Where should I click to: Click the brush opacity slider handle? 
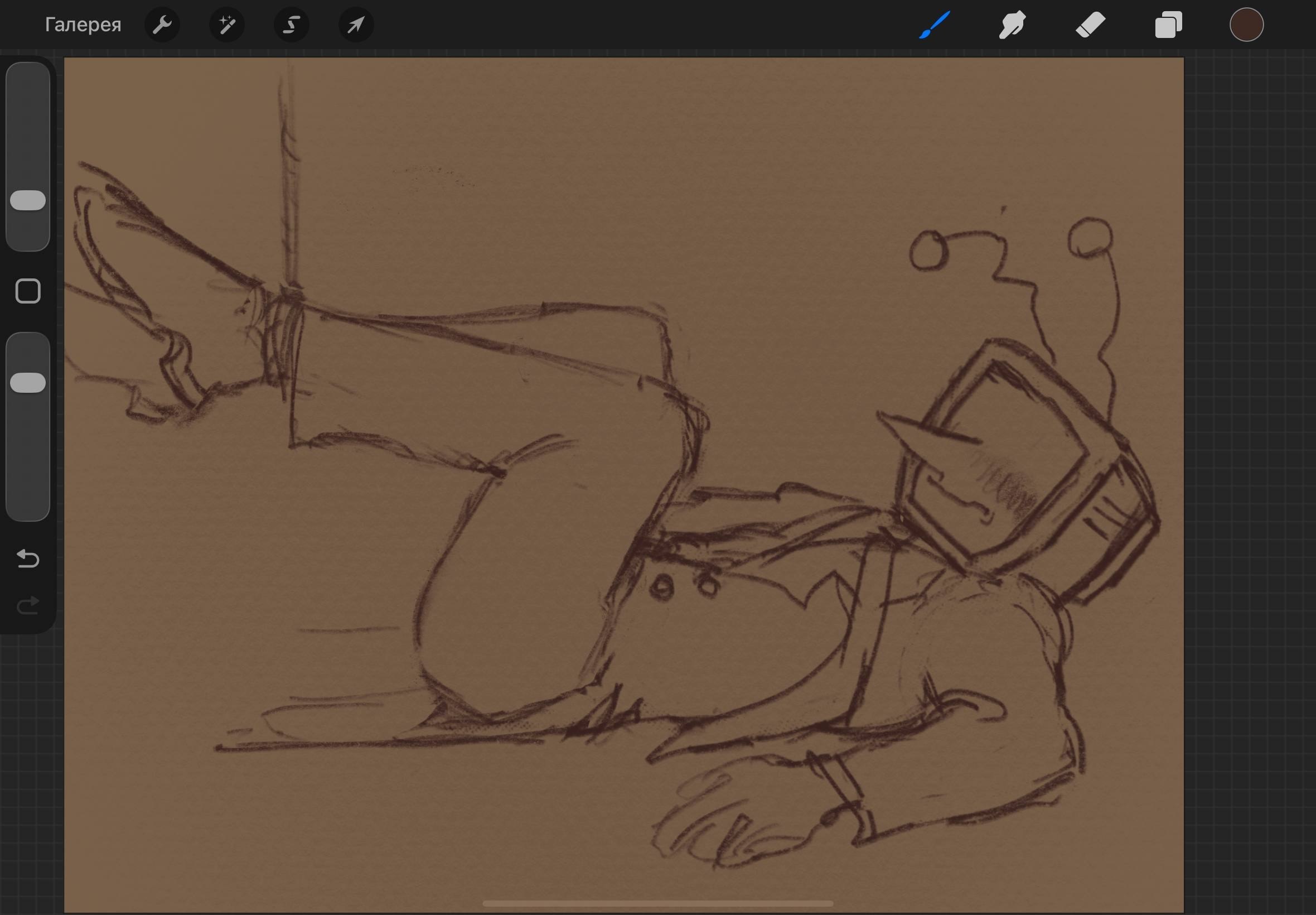(28, 382)
